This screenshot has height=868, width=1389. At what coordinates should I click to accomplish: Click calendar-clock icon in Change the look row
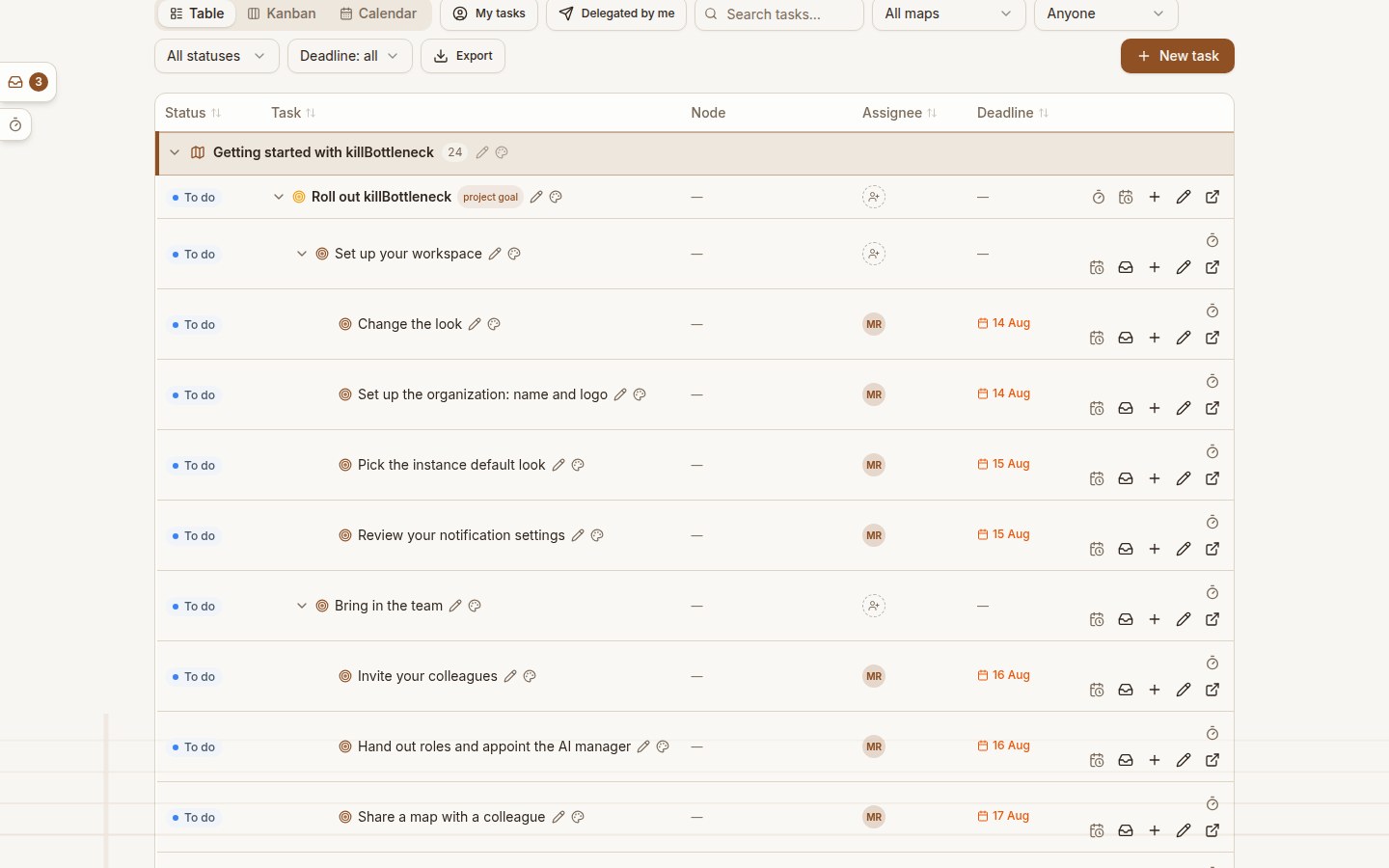[x=1097, y=338]
